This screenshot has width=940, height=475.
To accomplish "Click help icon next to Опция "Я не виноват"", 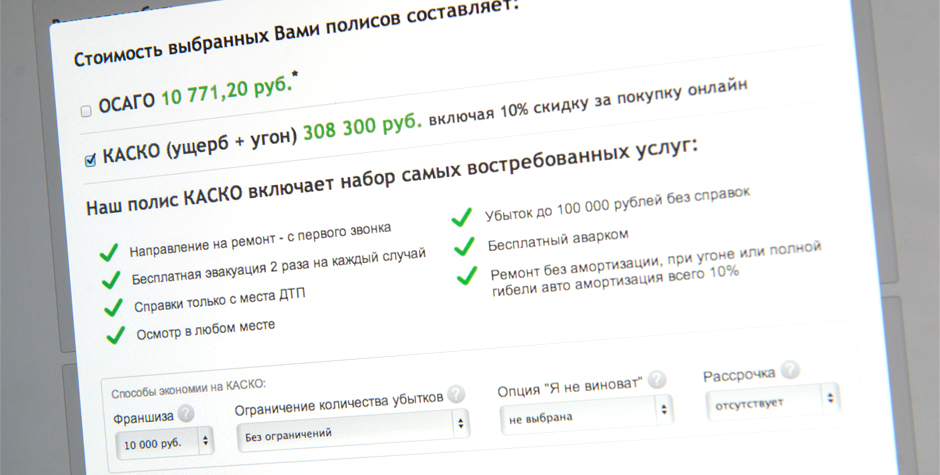I will pyautogui.click(x=657, y=379).
